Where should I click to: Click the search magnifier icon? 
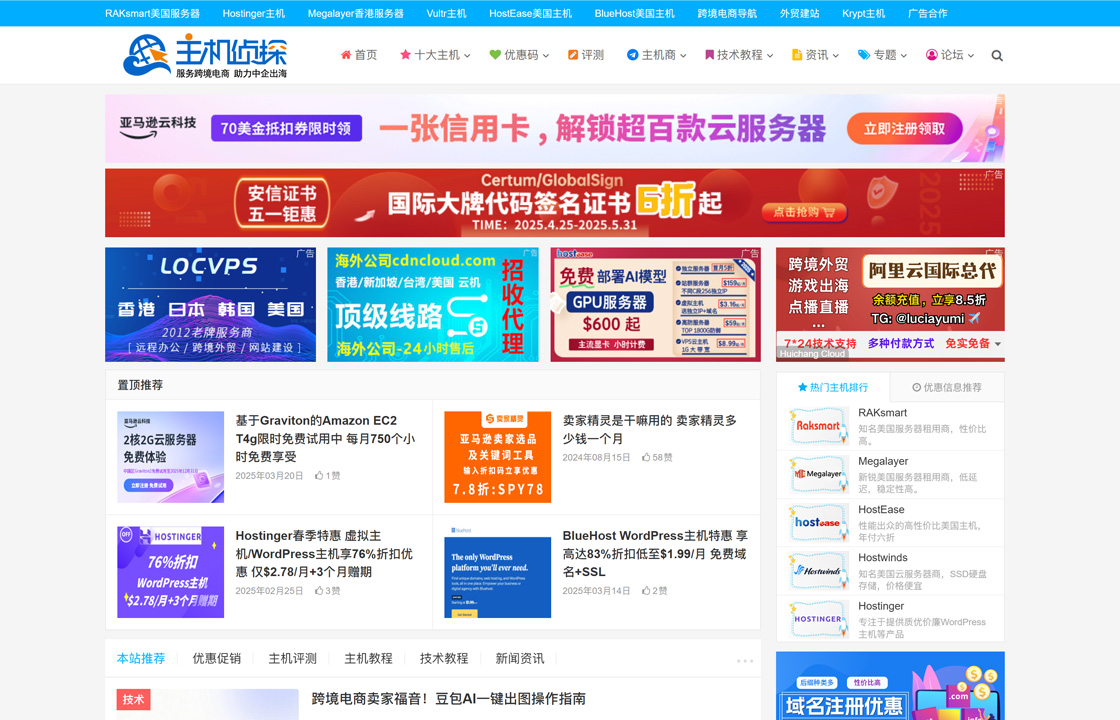997,56
